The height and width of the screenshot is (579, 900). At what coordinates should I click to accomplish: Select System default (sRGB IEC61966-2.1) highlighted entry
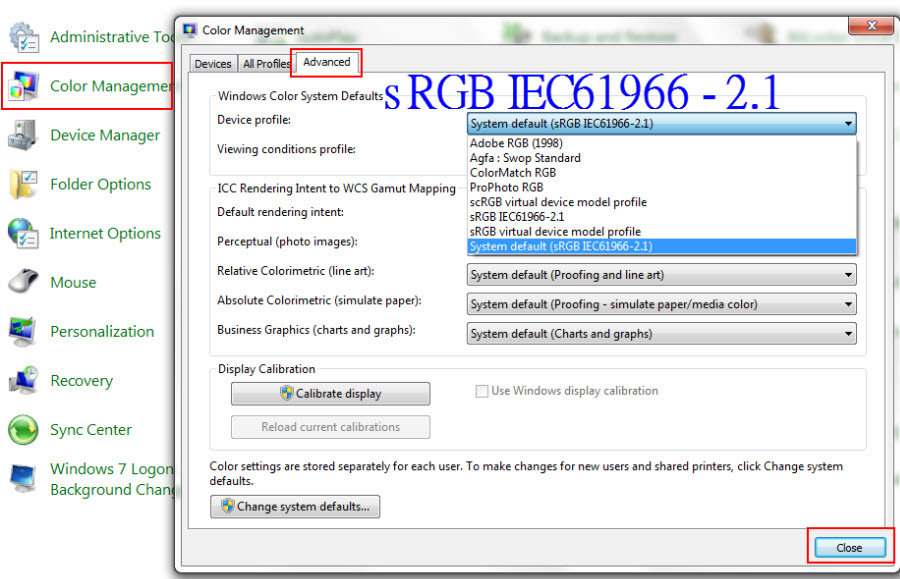662,246
